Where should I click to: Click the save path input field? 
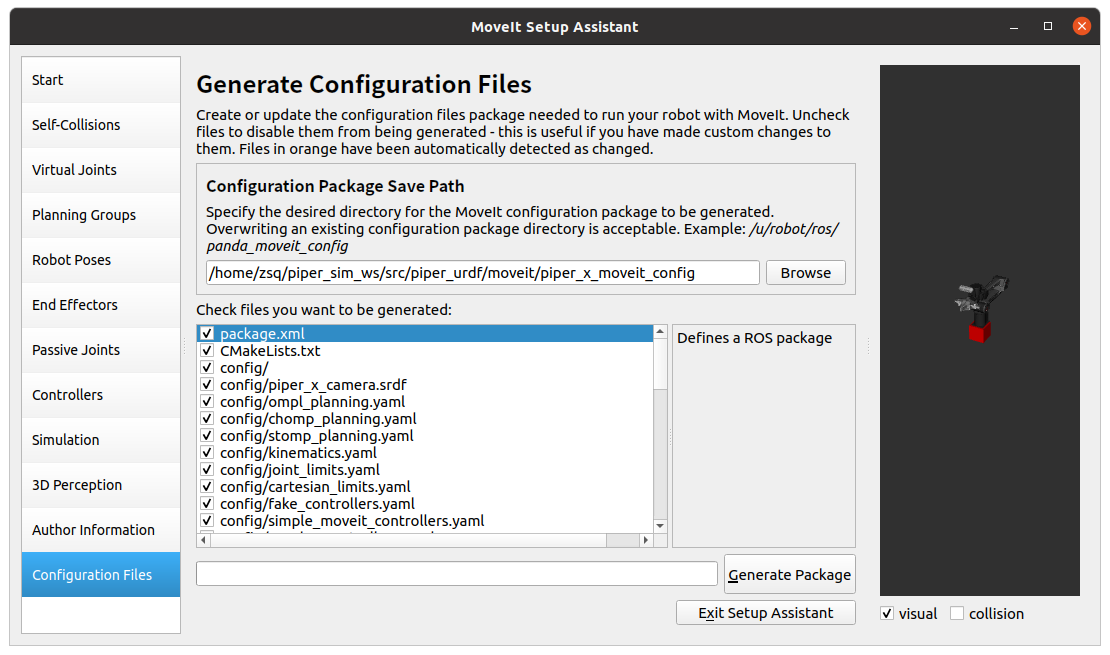[x=483, y=273]
